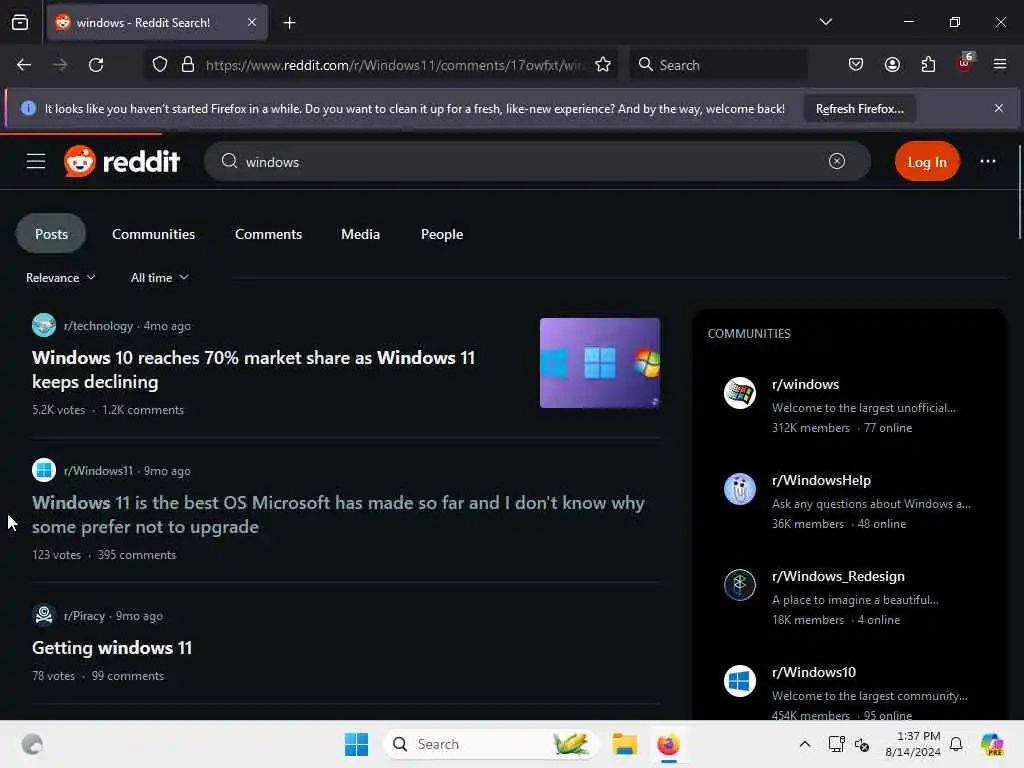Click the 1.2K comments count text

142,409
